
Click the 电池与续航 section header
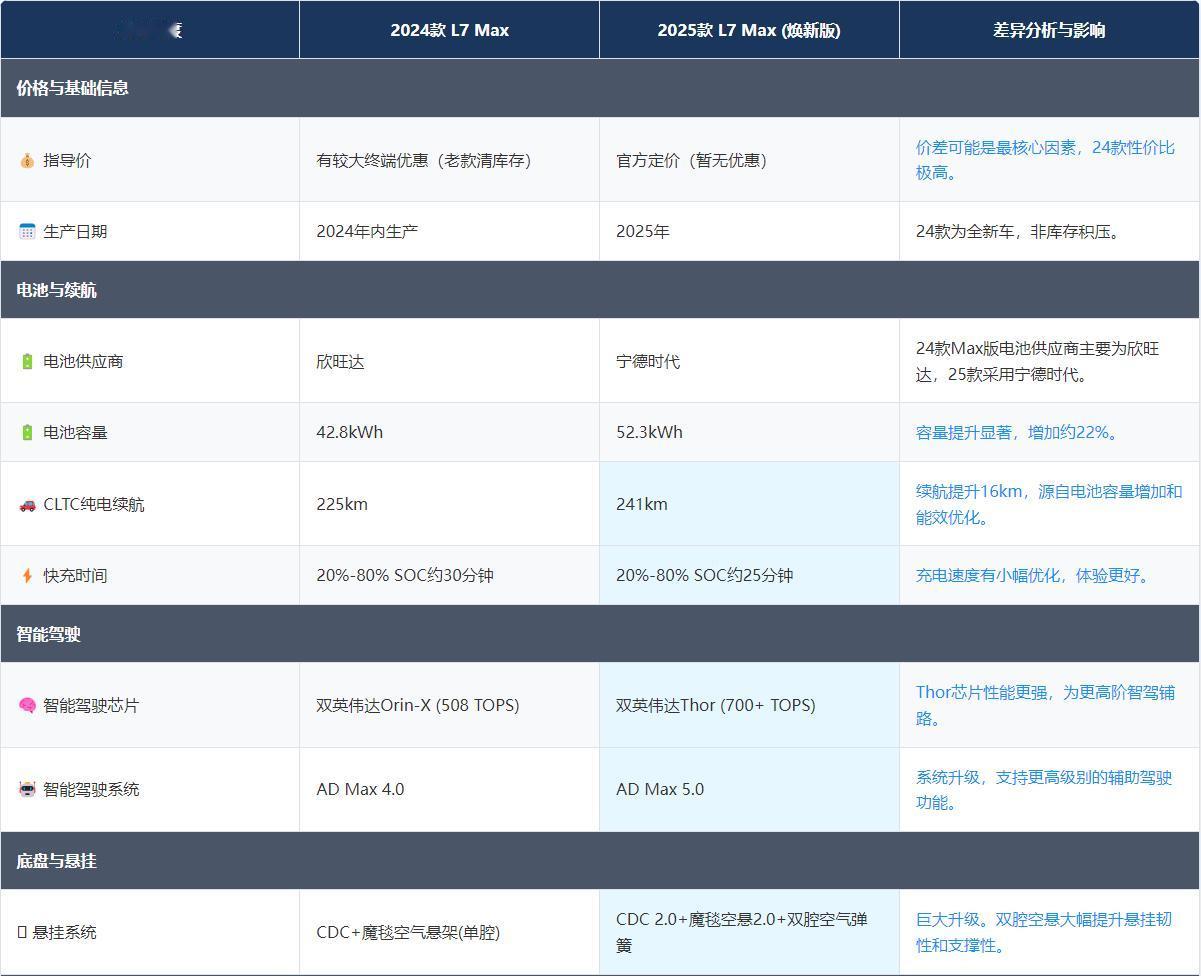(600, 290)
